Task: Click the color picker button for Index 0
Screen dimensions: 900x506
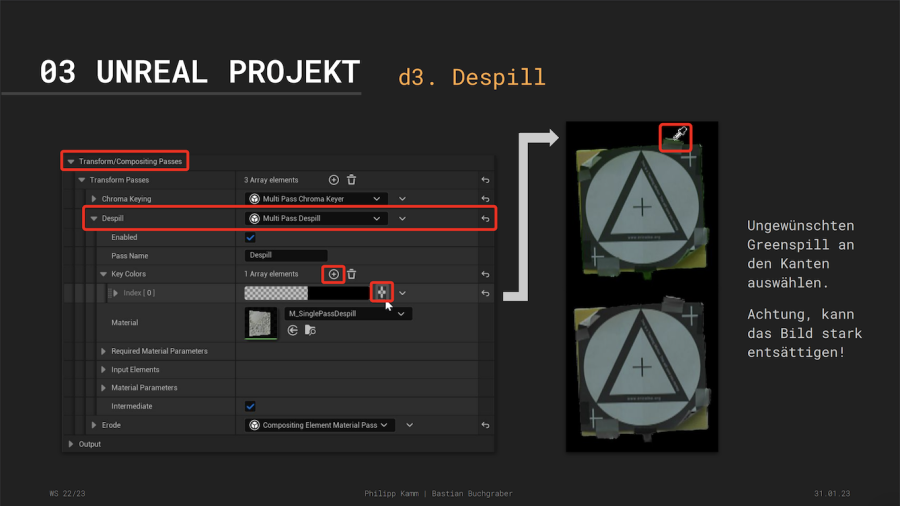Action: click(381, 293)
